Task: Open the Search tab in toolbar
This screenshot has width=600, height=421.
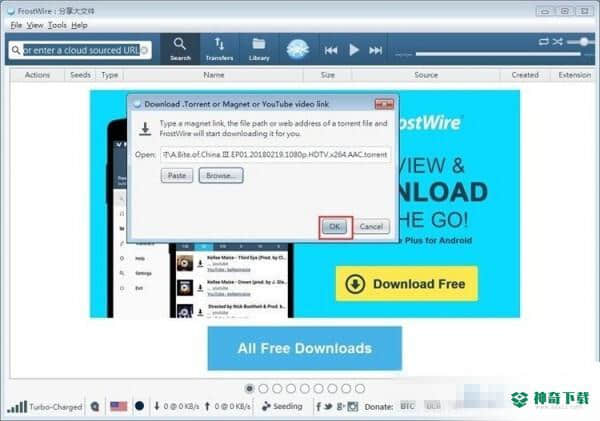Action: pyautogui.click(x=180, y=49)
